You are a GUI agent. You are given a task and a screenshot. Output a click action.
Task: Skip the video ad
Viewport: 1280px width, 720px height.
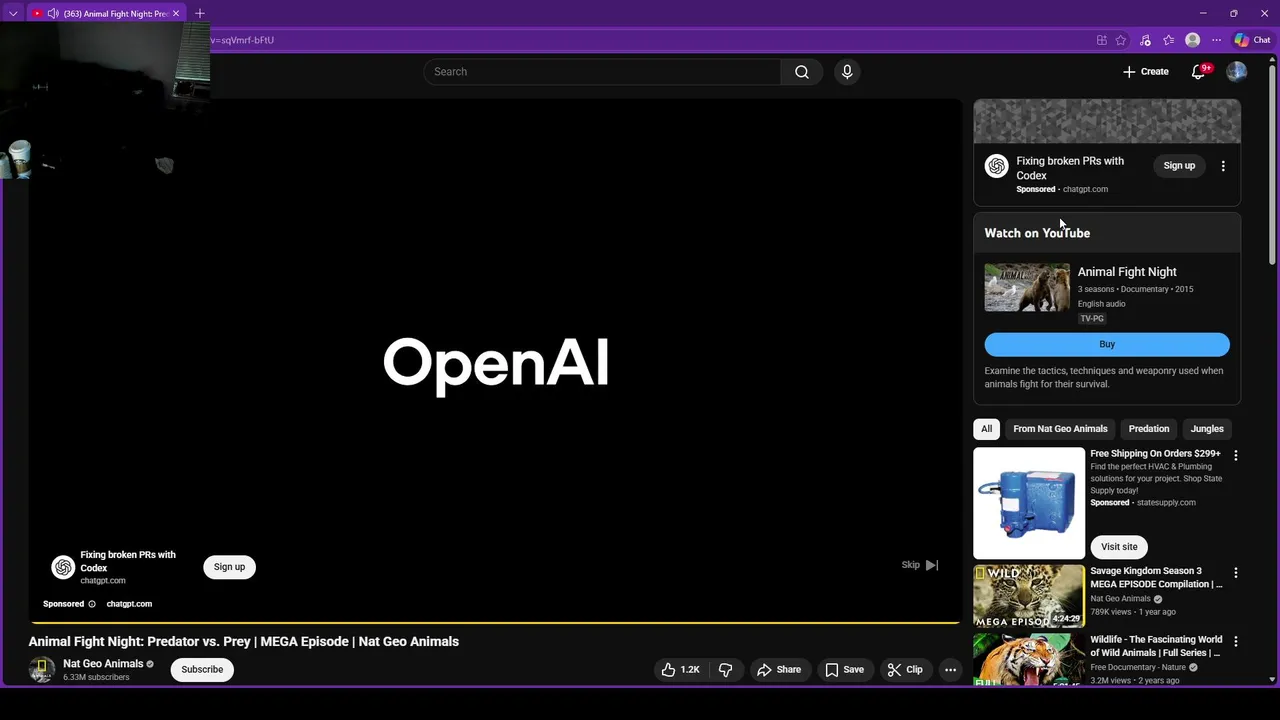click(920, 565)
